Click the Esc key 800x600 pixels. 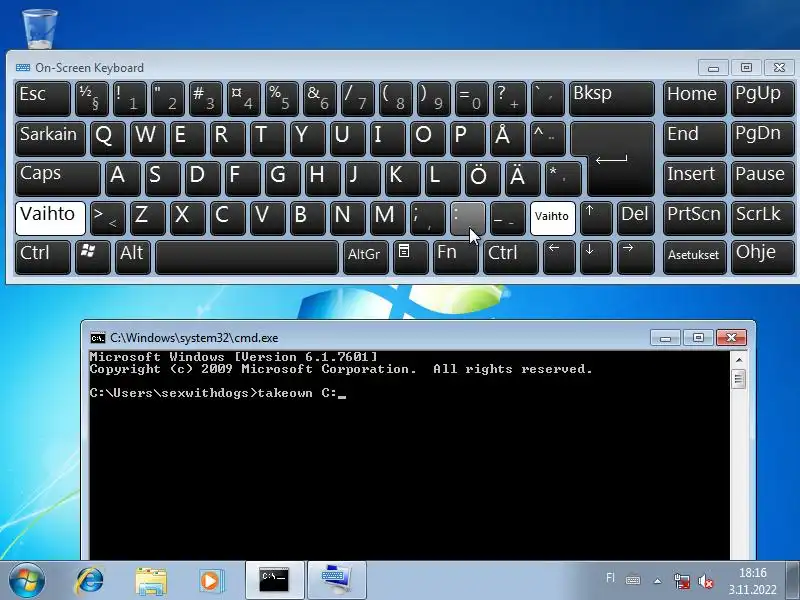point(42,98)
